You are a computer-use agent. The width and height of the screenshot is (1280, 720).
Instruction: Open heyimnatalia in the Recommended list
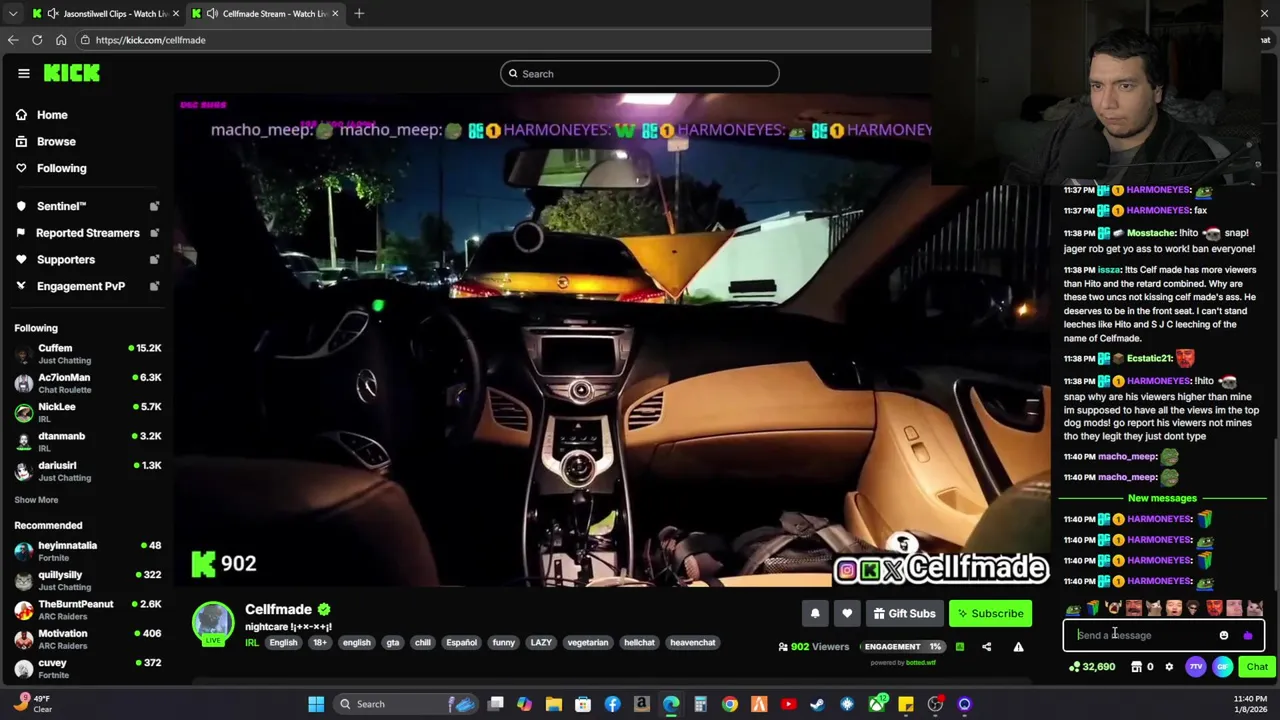pyautogui.click(x=88, y=551)
